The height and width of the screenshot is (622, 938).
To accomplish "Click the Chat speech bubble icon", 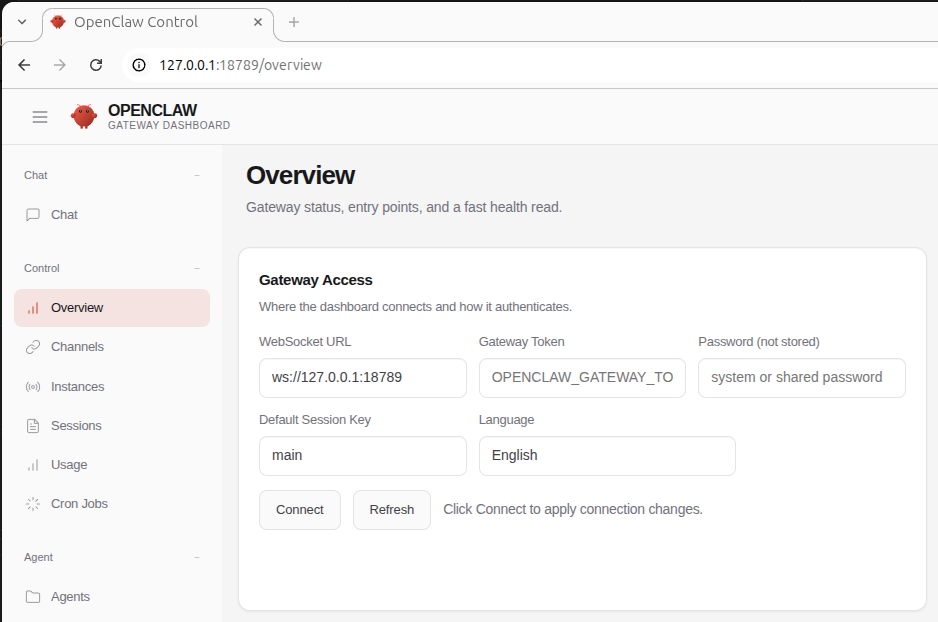I will pos(33,215).
